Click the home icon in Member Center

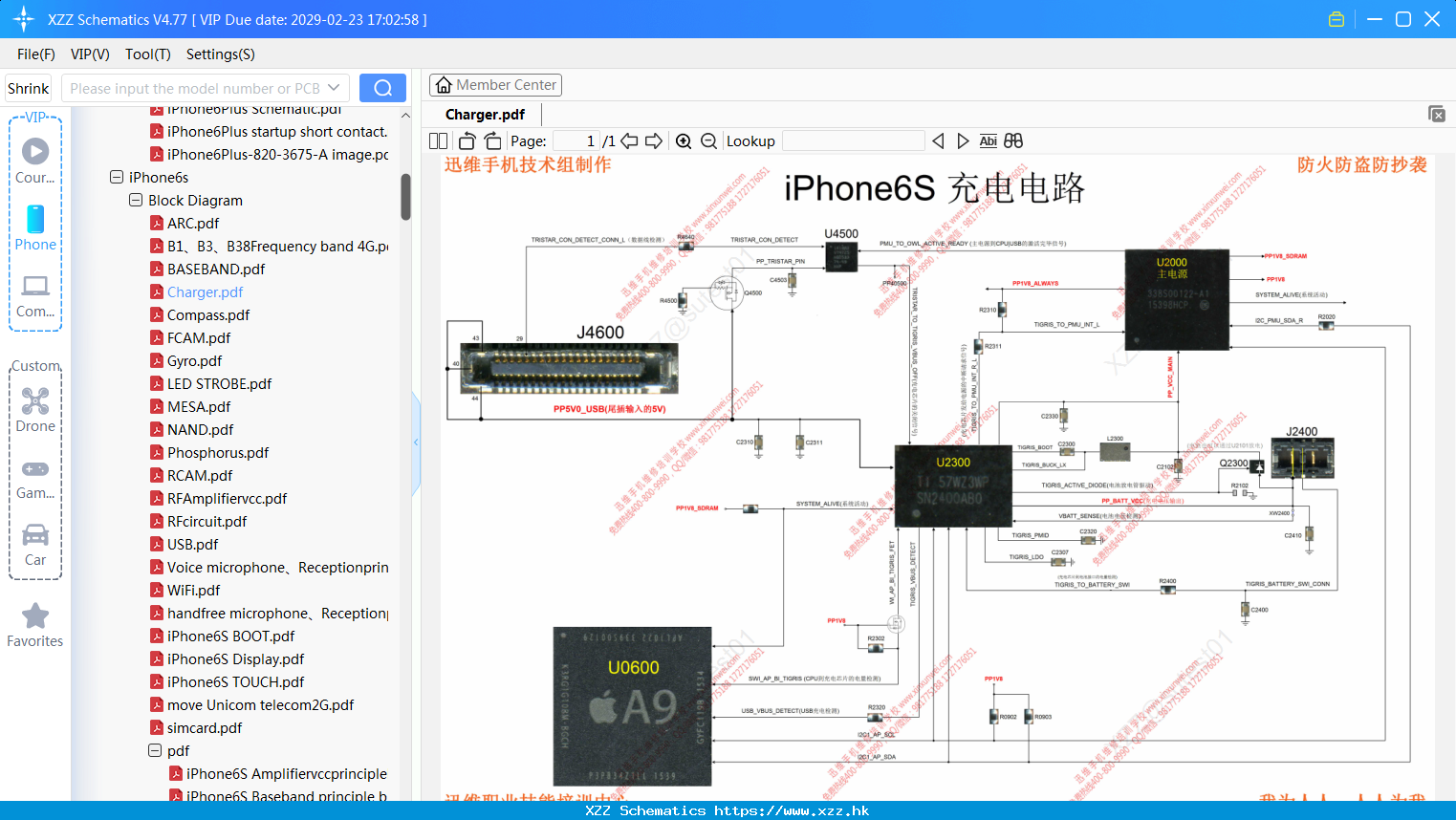[x=444, y=85]
